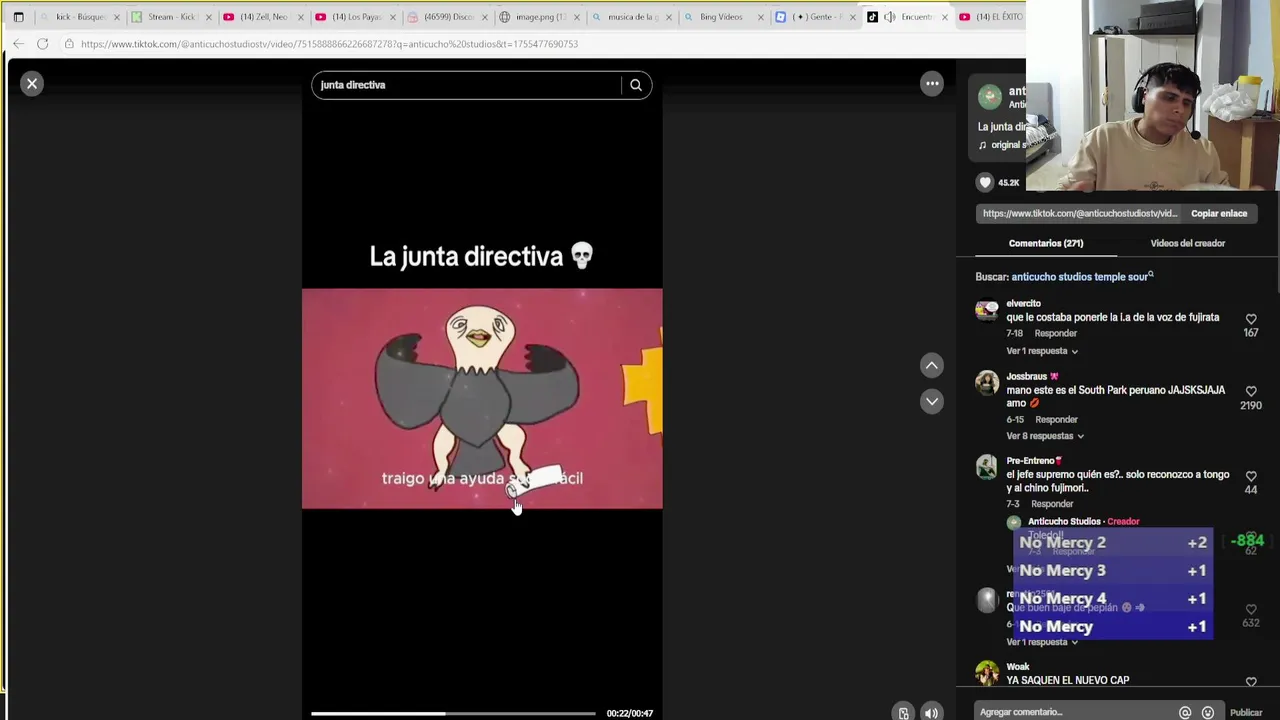Switch to the 'Stream - Kick' browser tab

[x=172, y=17]
